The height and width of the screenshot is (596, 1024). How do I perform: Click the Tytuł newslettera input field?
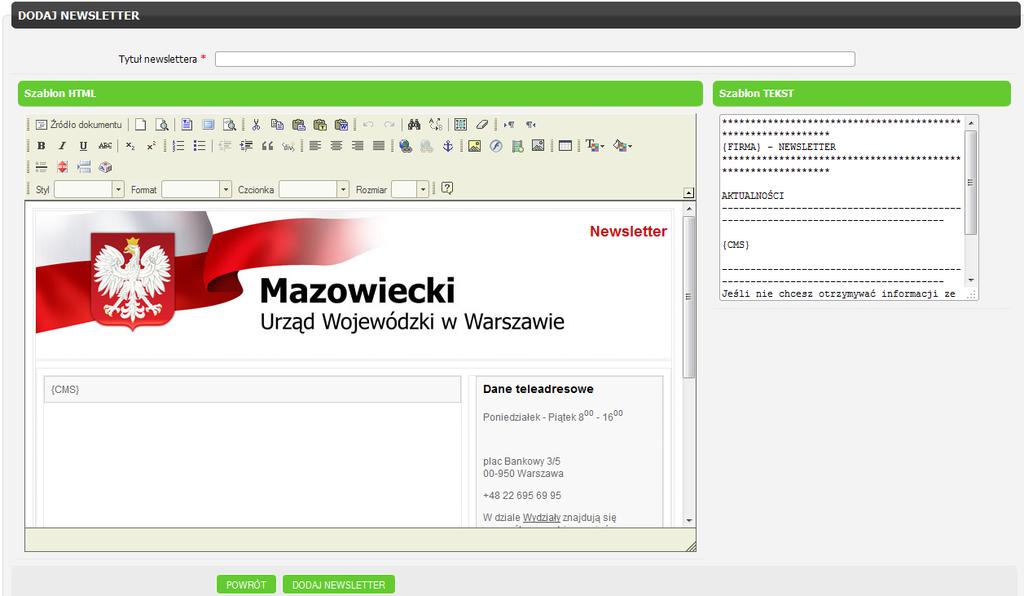535,59
